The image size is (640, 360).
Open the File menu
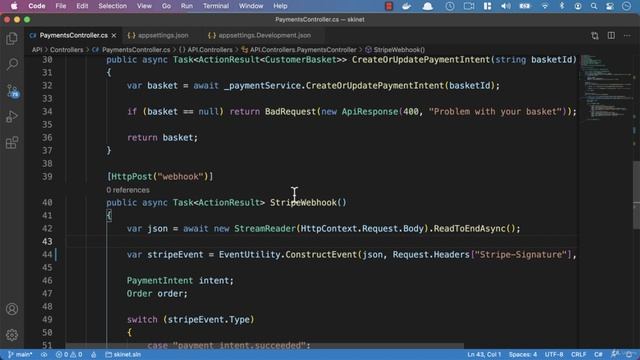point(61,6)
